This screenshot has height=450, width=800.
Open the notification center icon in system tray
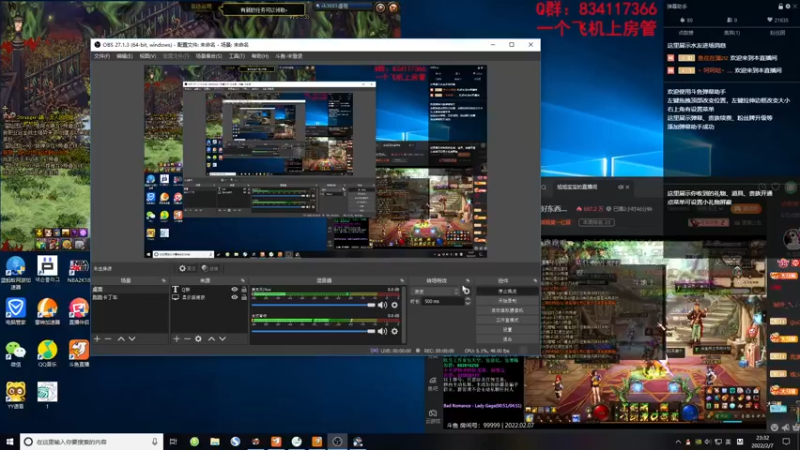pyautogui.click(x=786, y=442)
